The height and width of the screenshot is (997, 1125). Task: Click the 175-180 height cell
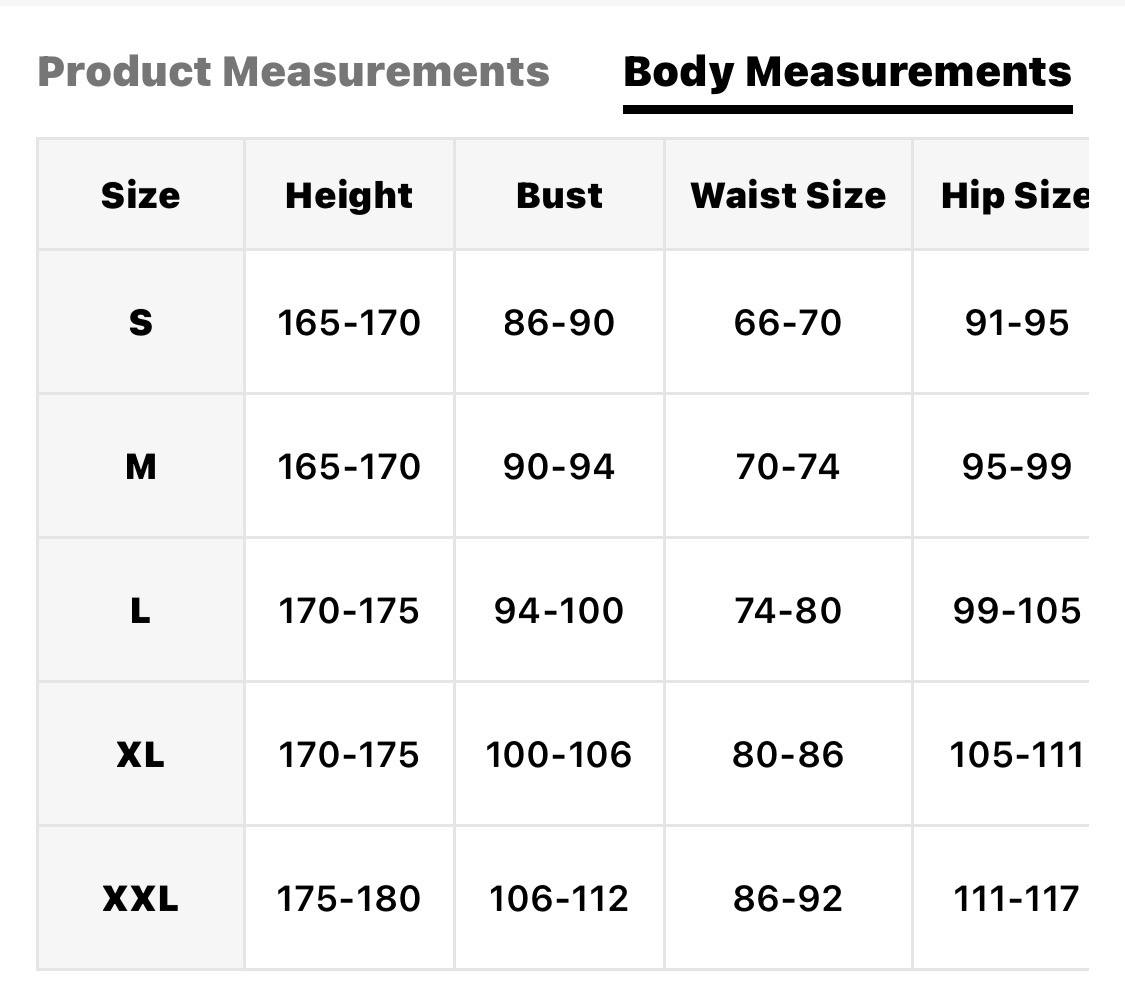pyautogui.click(x=349, y=899)
